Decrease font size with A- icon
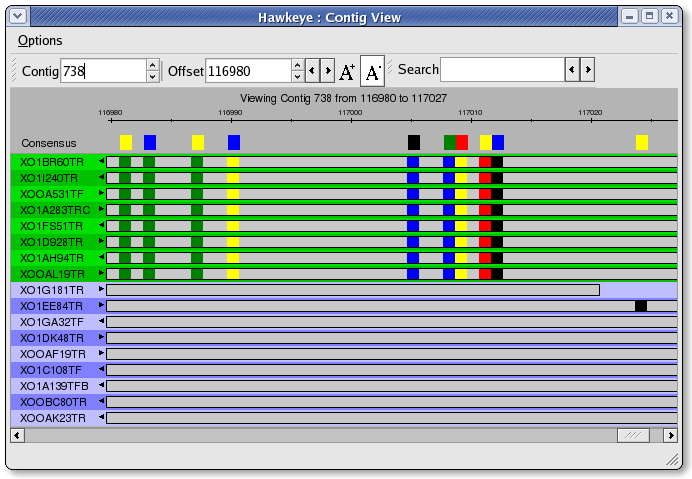This screenshot has width=692, height=479. [372, 71]
